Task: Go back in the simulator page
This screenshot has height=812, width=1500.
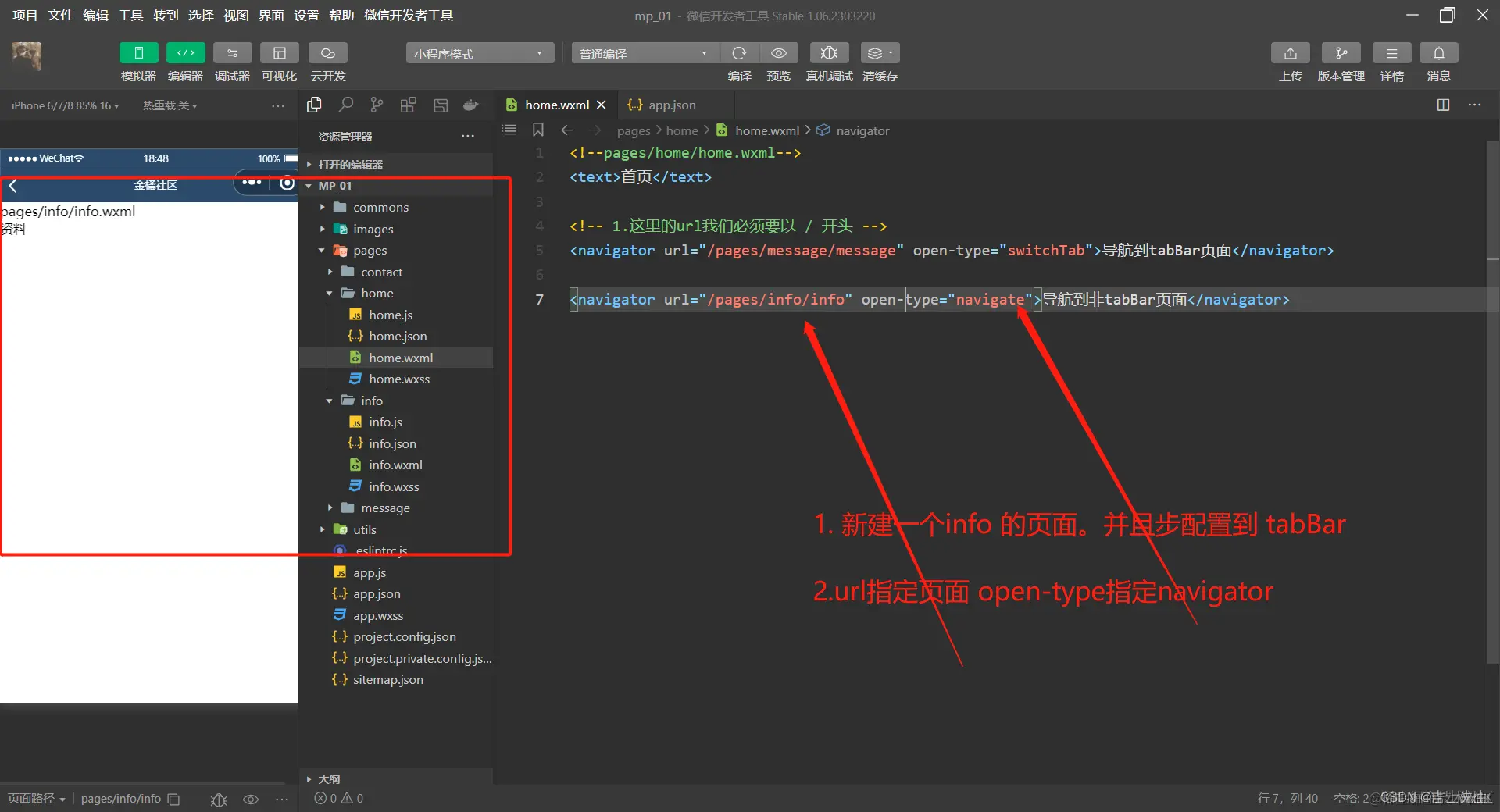Action: (12, 185)
